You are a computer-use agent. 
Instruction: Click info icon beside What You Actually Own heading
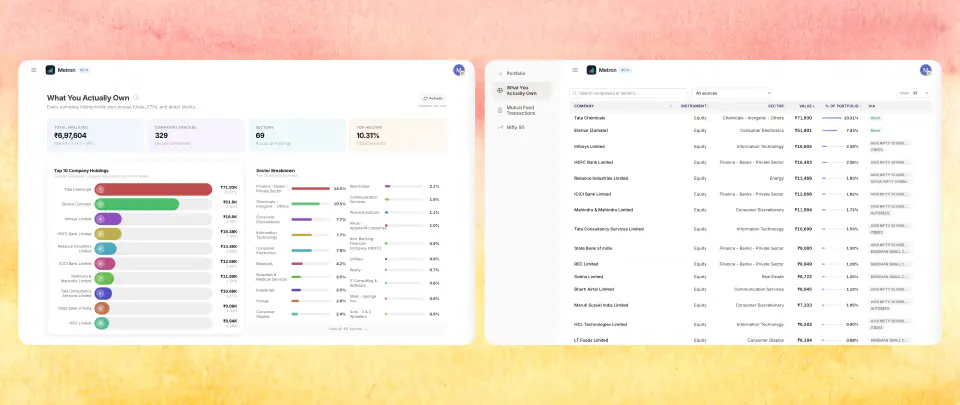[x=136, y=98]
